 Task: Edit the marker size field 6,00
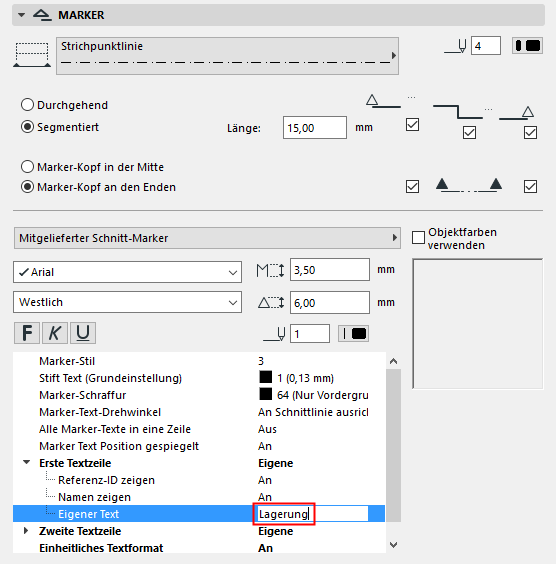coord(330,303)
